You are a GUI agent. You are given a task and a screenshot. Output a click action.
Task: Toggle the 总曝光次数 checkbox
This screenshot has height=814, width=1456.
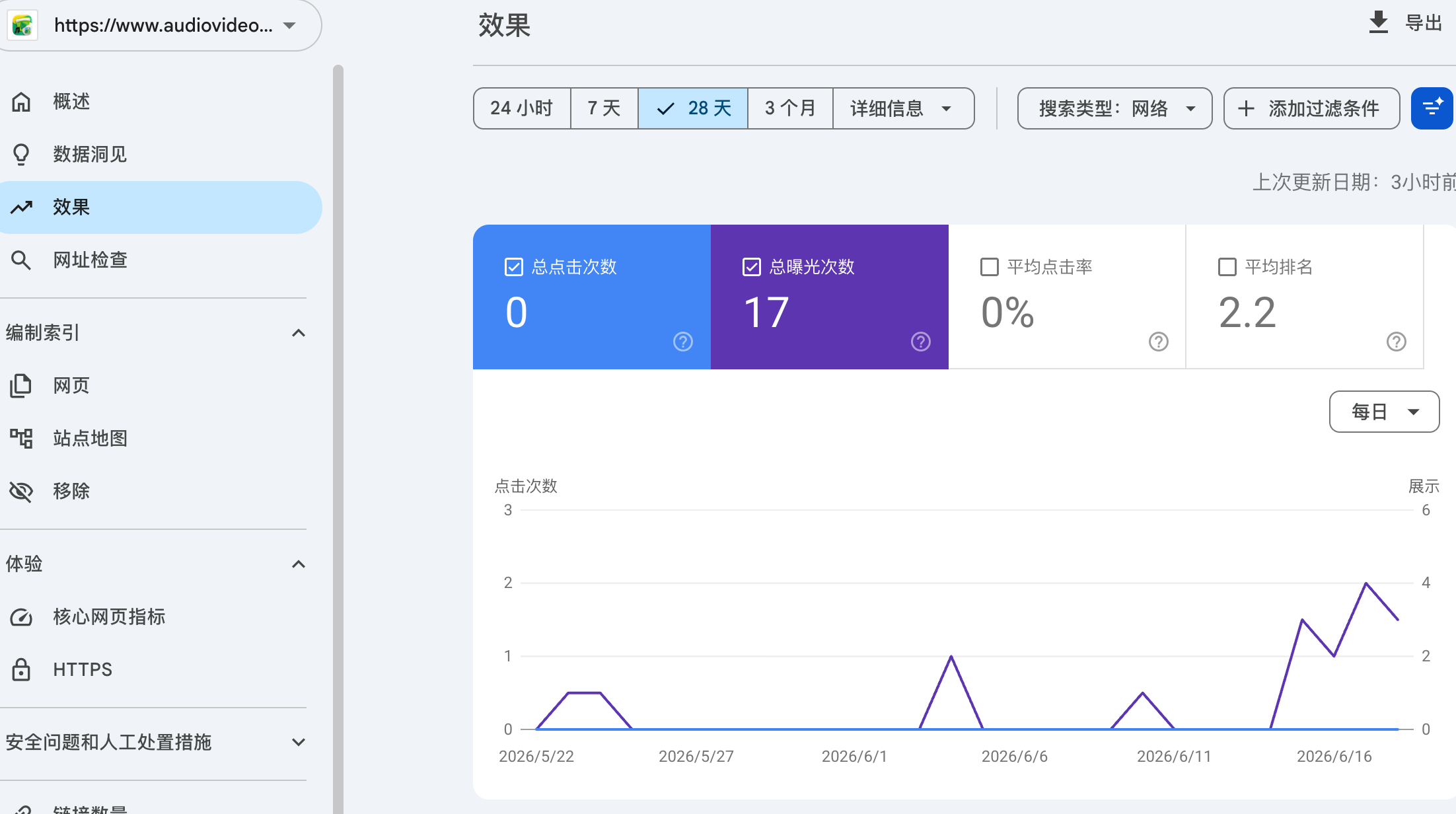point(752,267)
